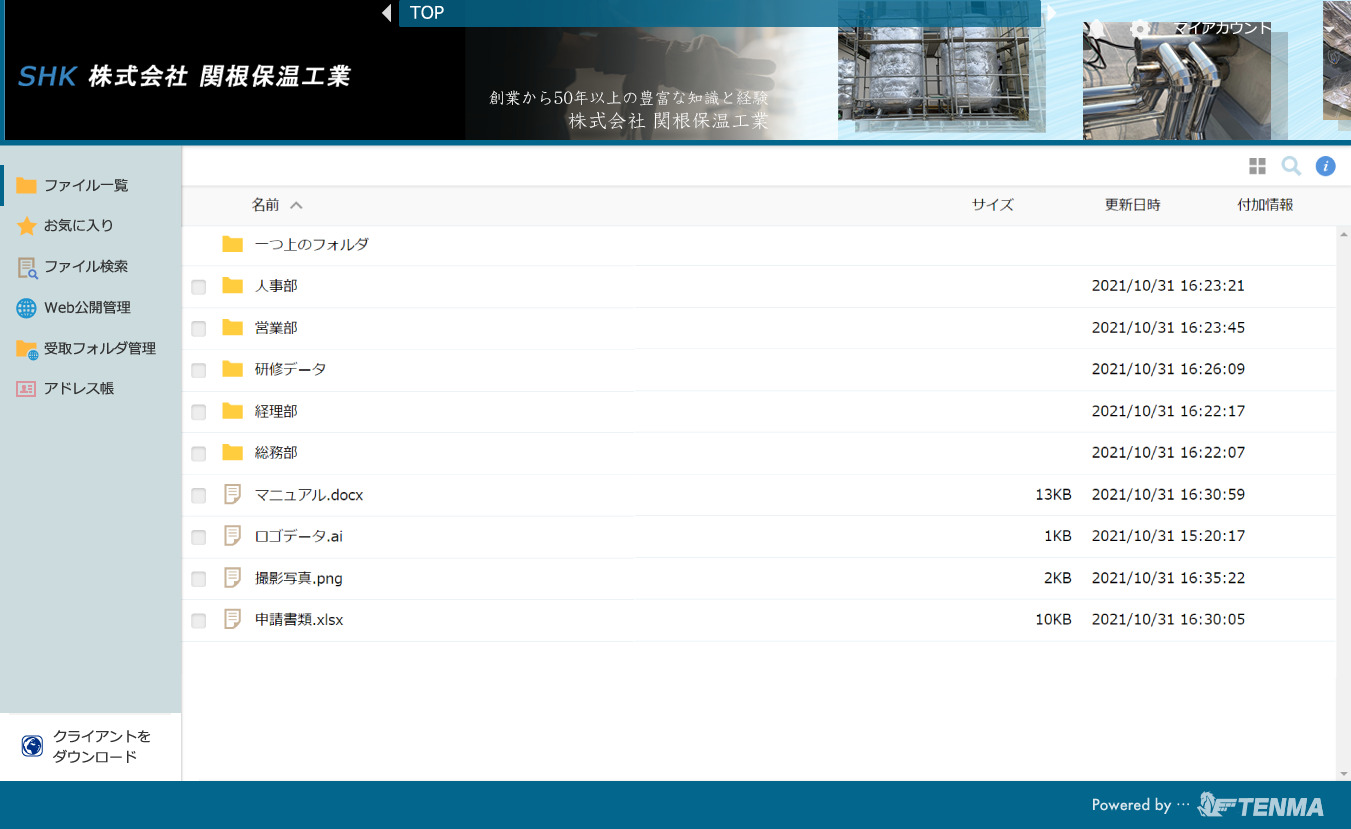Viewport: 1351px width, 829px height.
Task: Sort by the 更新日時 column header
Action: coord(1133,205)
